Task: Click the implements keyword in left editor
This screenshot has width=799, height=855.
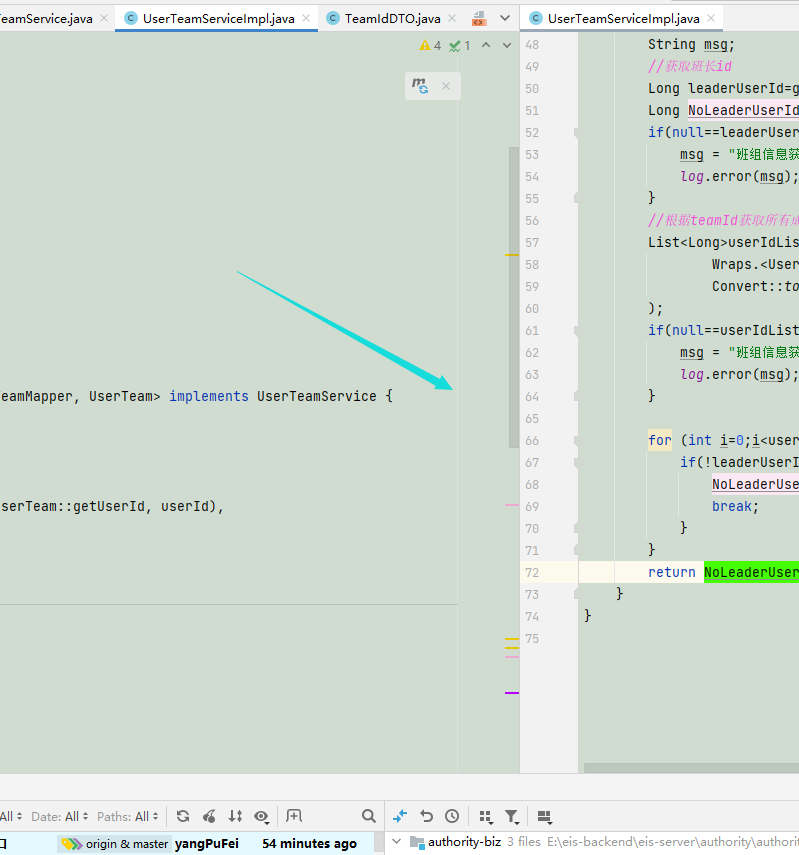Action: (209, 396)
